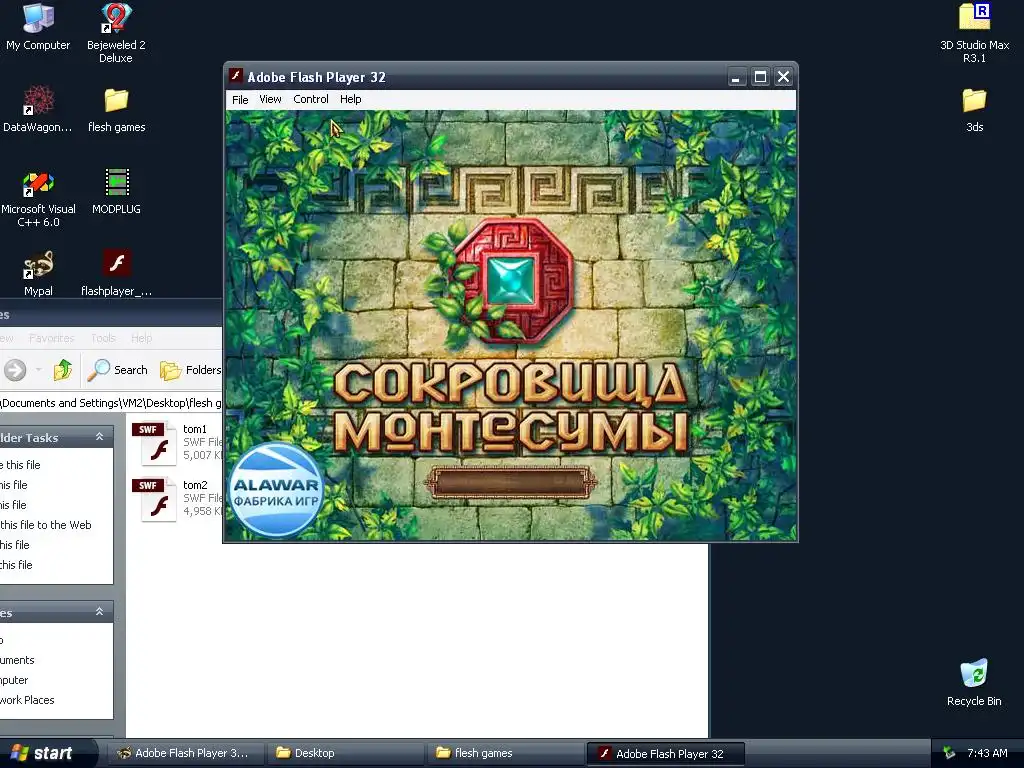The width and height of the screenshot is (1024, 768).
Task: Open the Help menu in Explorer window
Action: [x=141, y=338]
